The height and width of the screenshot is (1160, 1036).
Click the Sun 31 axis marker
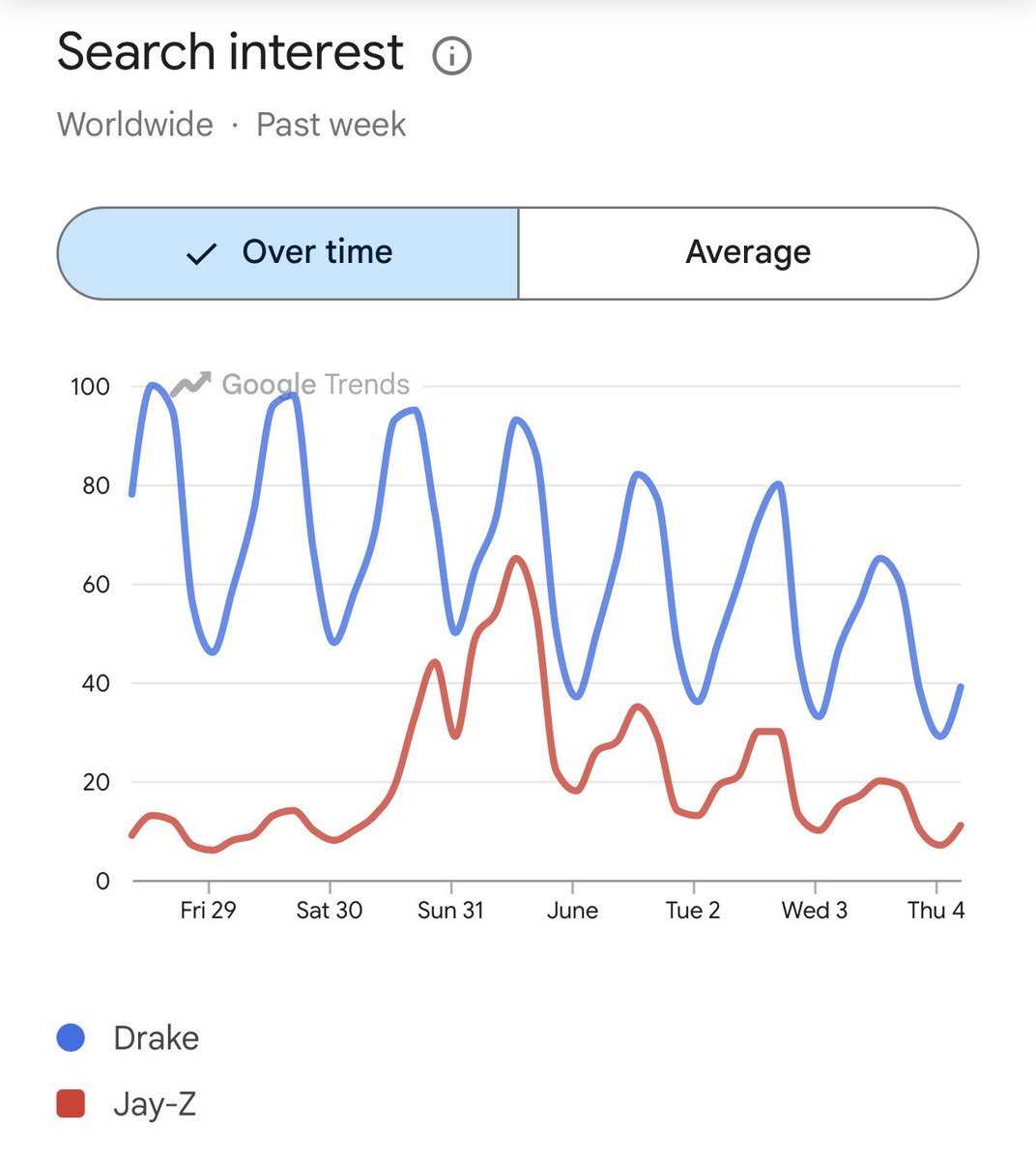click(450, 911)
